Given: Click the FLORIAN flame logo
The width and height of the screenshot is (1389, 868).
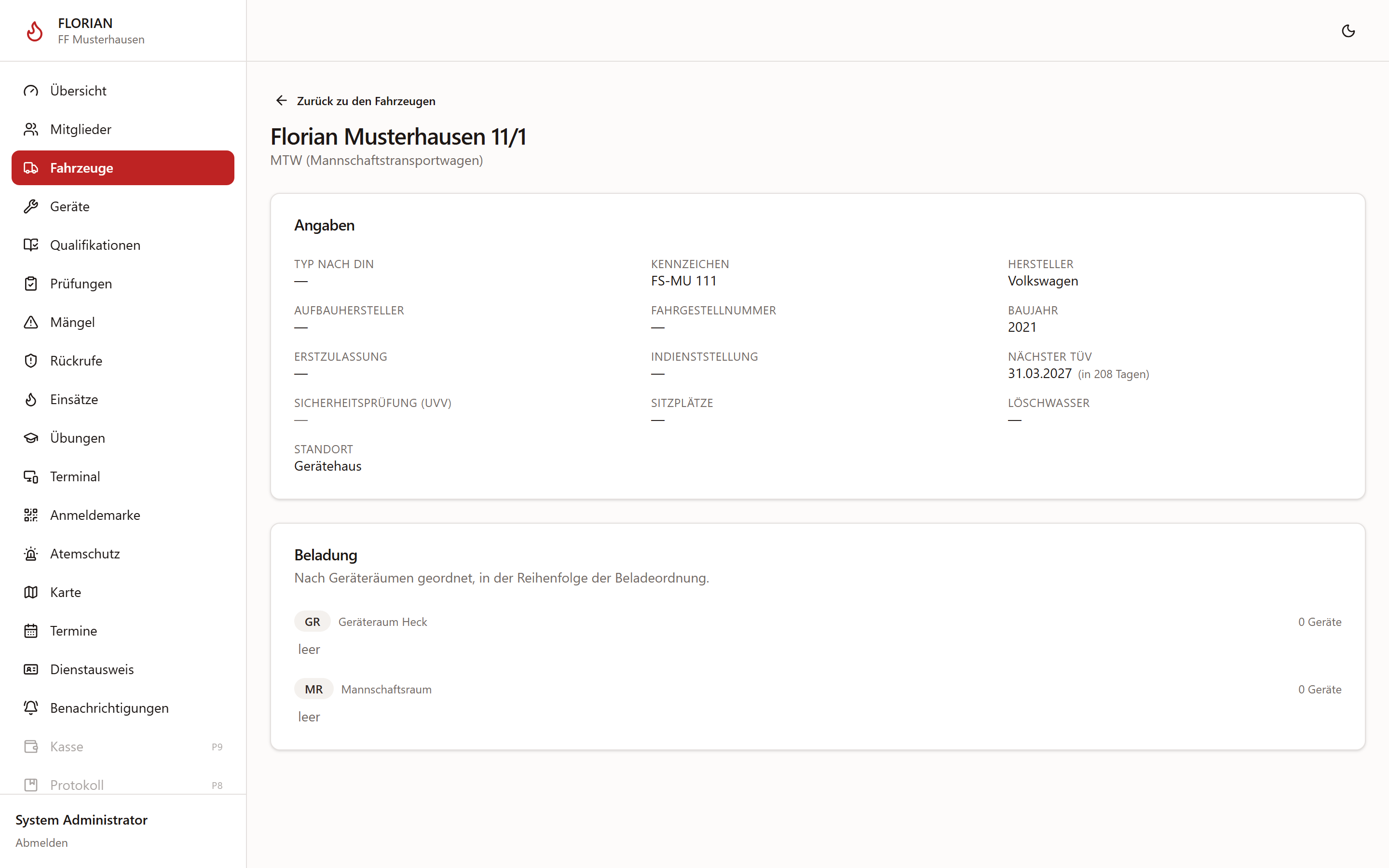Looking at the screenshot, I should [x=35, y=31].
